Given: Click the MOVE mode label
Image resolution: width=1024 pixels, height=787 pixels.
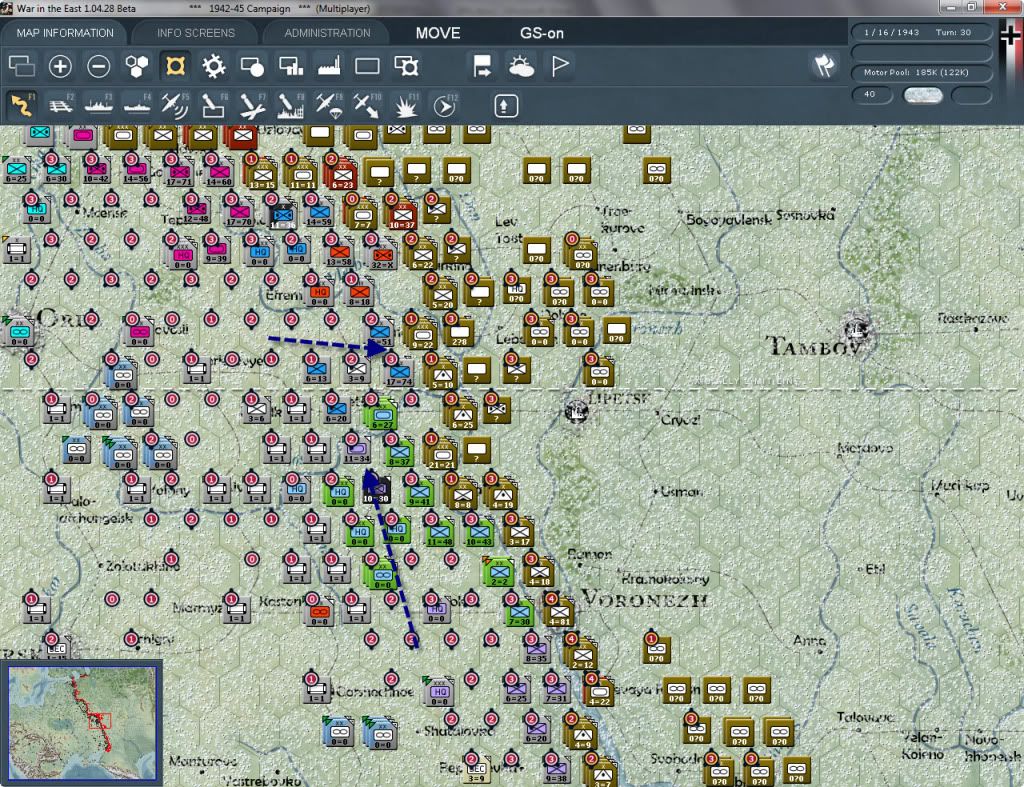Looking at the screenshot, I should 438,33.
